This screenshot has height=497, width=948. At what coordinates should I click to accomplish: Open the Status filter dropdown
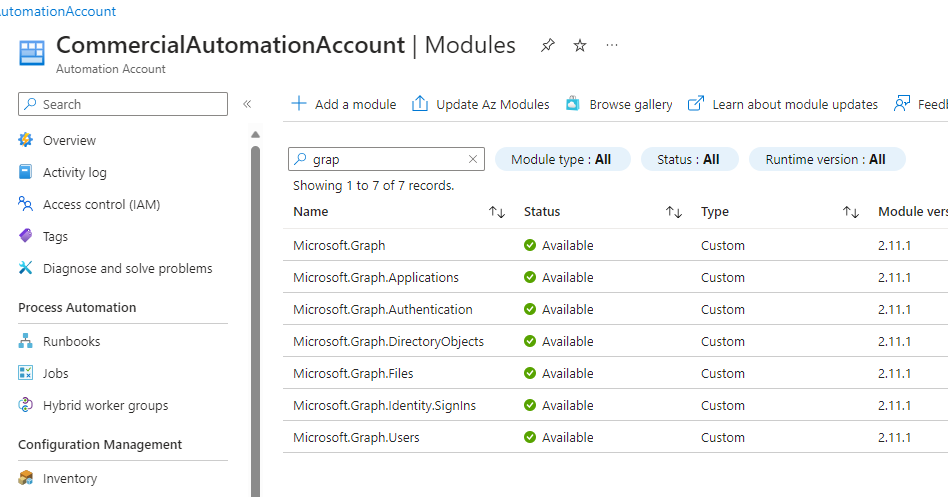click(x=688, y=159)
